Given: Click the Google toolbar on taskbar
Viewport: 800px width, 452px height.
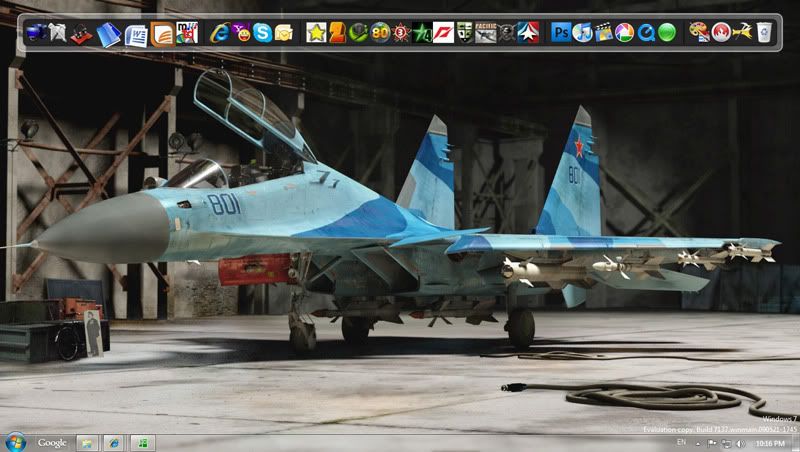Looking at the screenshot, I should coord(52,443).
